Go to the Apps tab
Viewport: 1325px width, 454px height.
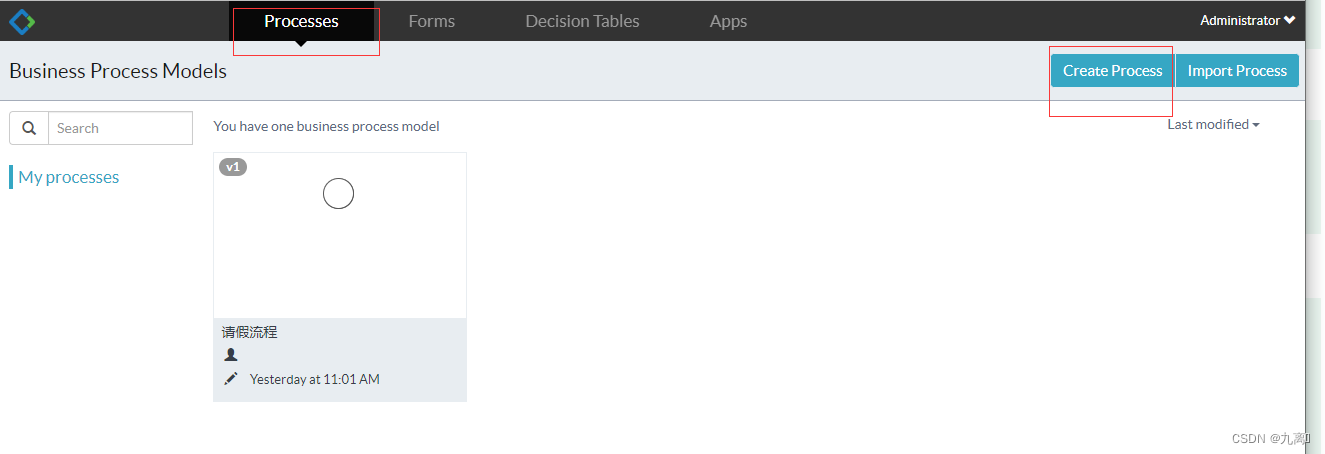click(x=728, y=21)
